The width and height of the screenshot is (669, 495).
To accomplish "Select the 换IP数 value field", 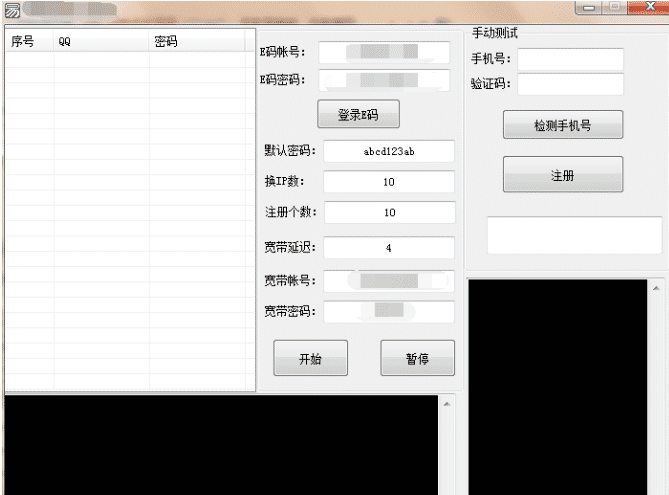I will 389,182.
